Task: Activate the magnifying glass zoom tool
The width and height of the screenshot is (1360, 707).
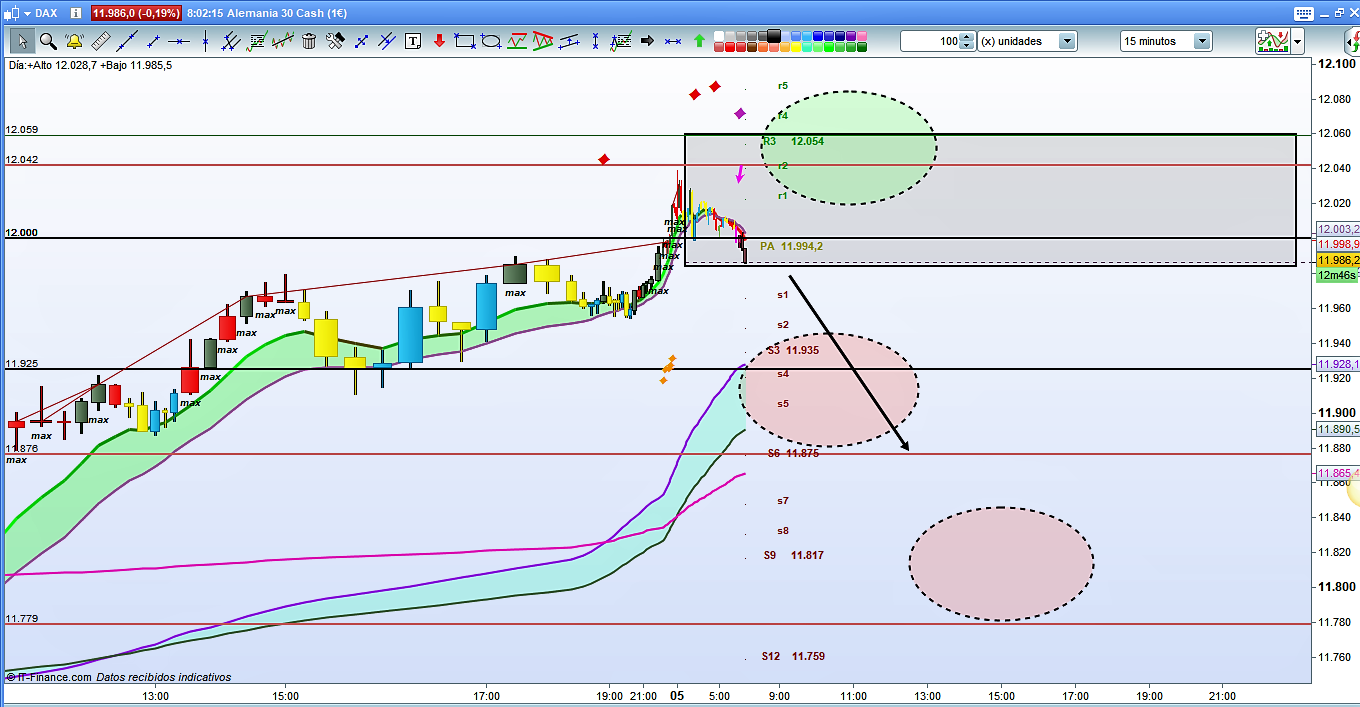Action: (x=48, y=41)
